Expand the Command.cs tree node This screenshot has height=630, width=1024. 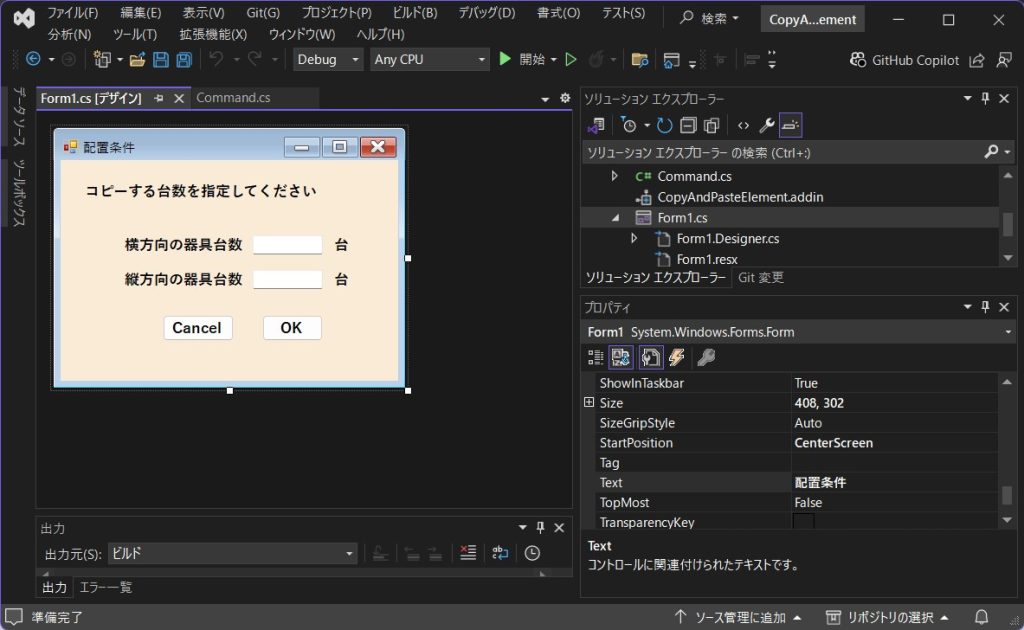[x=615, y=176]
